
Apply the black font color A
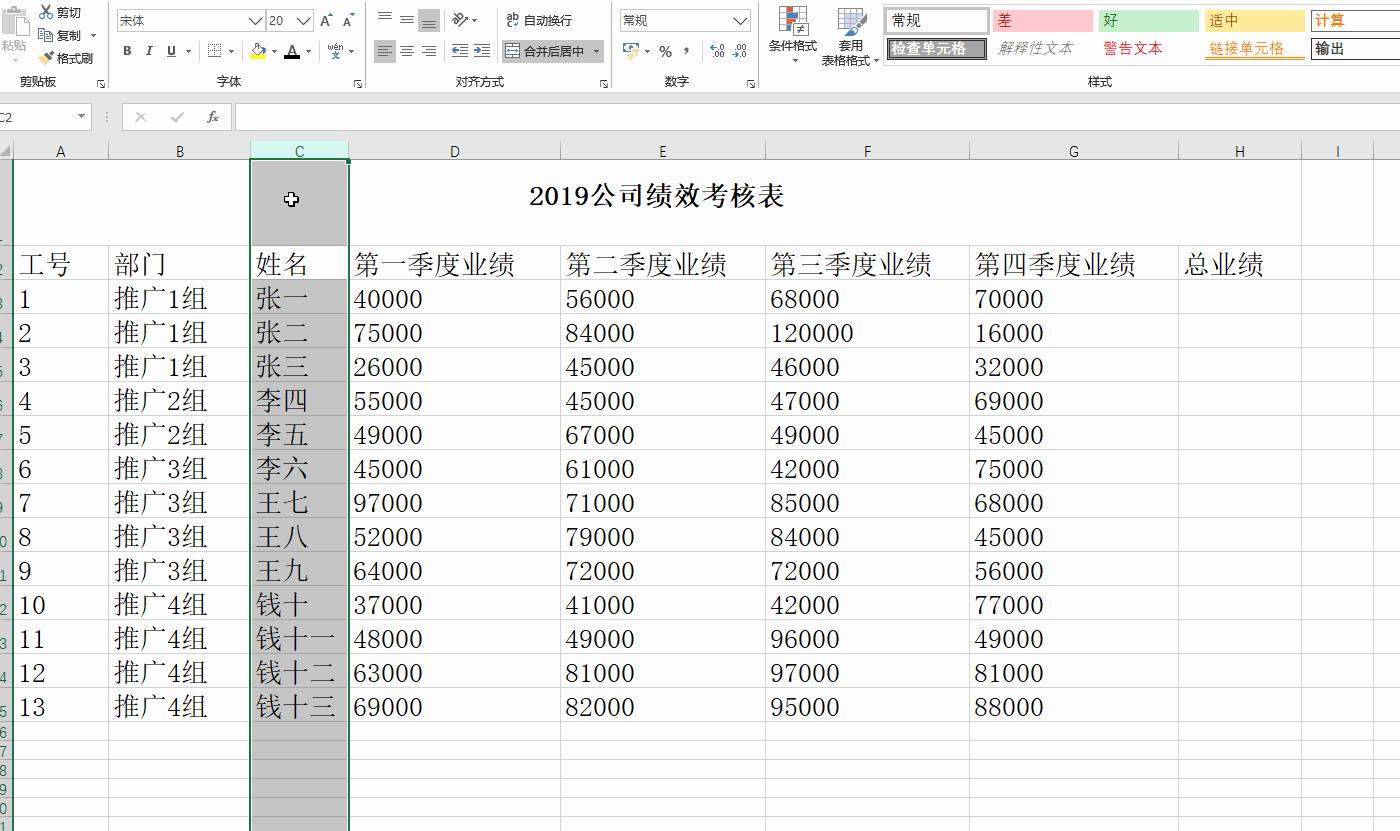click(292, 51)
